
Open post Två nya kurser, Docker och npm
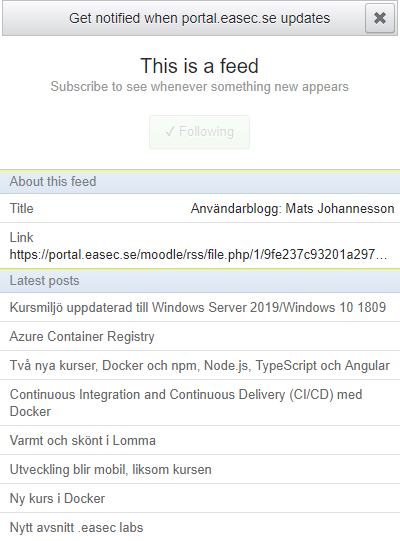pos(200,365)
